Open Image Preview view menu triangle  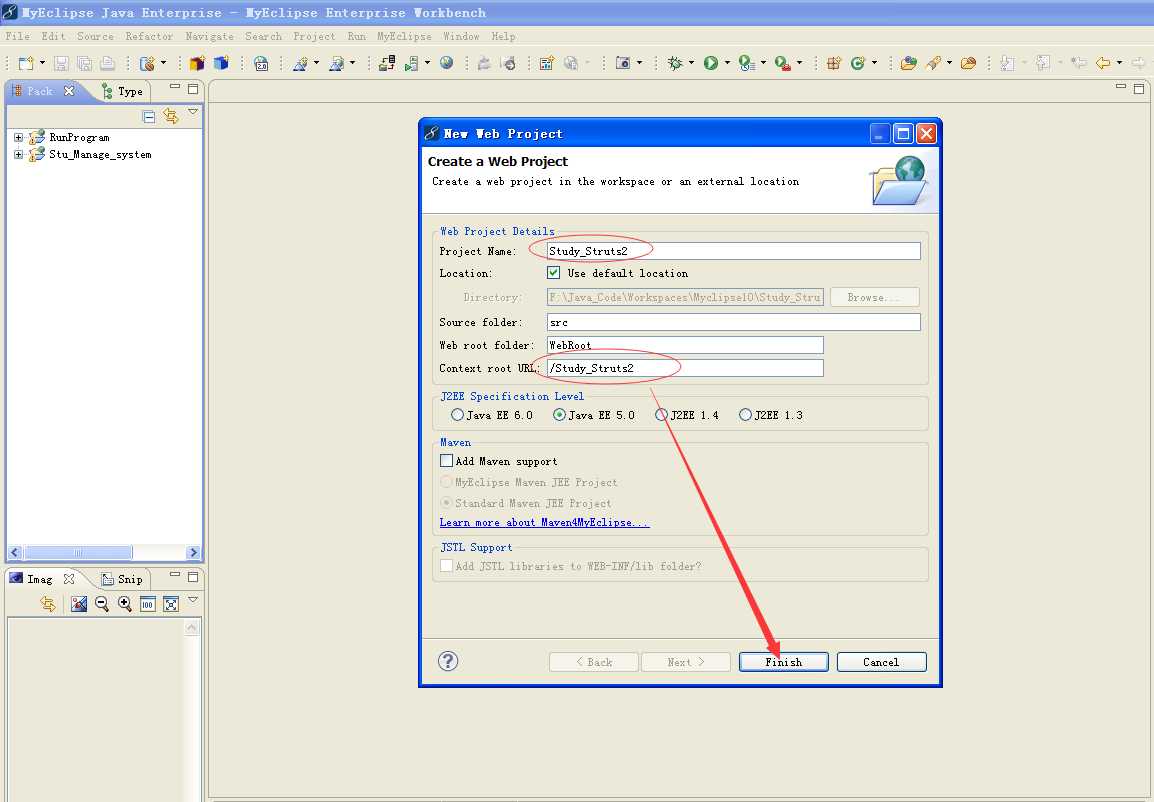point(193,600)
